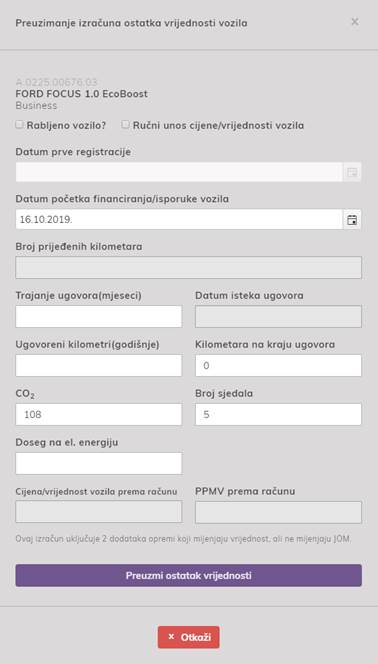Click the FORD FOCUS 1.0 EcoBoost title
The width and height of the screenshot is (378, 664).
click(82, 94)
